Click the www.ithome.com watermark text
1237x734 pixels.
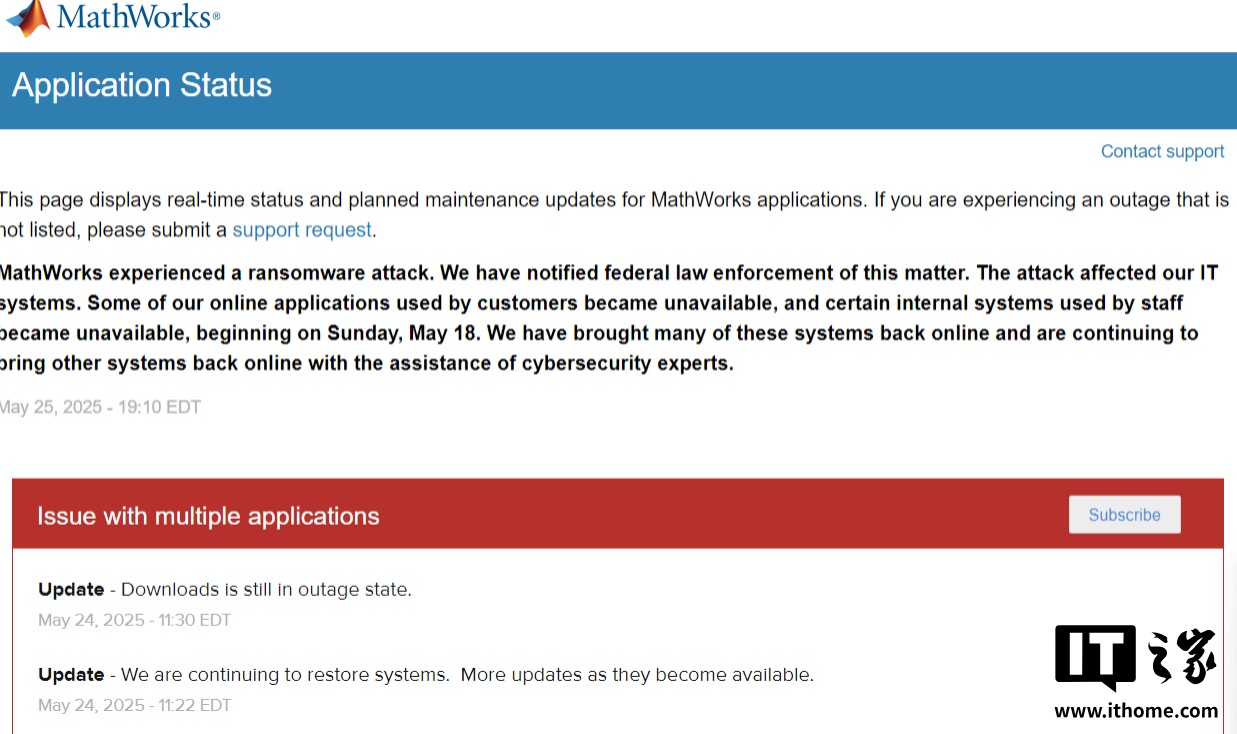pyautogui.click(x=1136, y=711)
